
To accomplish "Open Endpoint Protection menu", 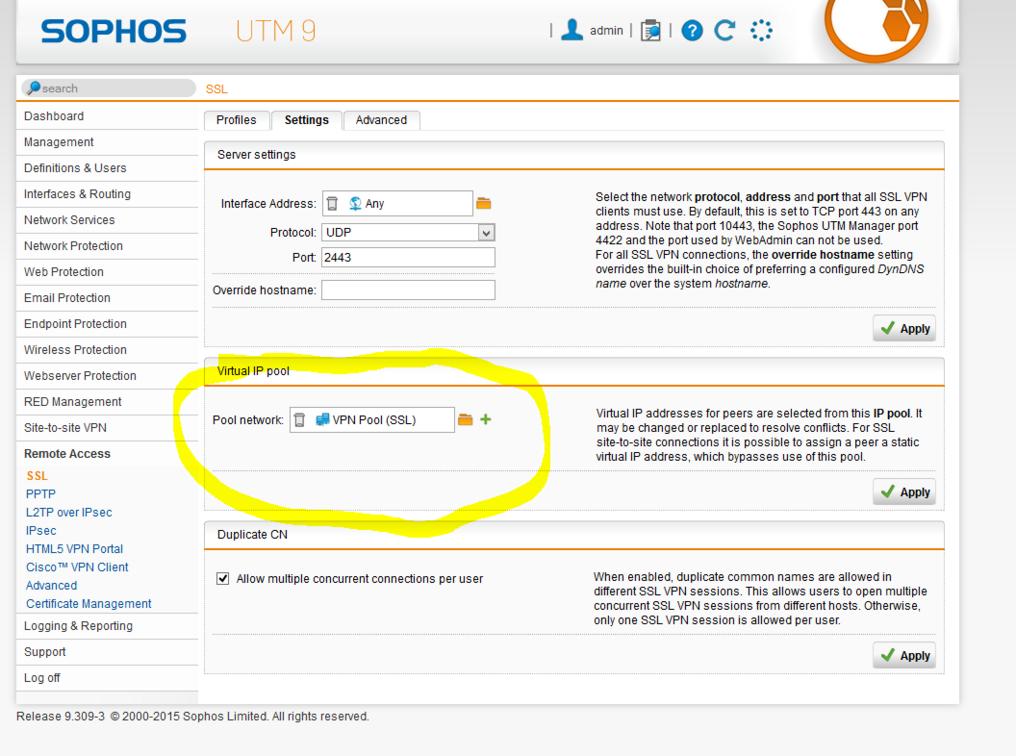I will click(107, 323).
